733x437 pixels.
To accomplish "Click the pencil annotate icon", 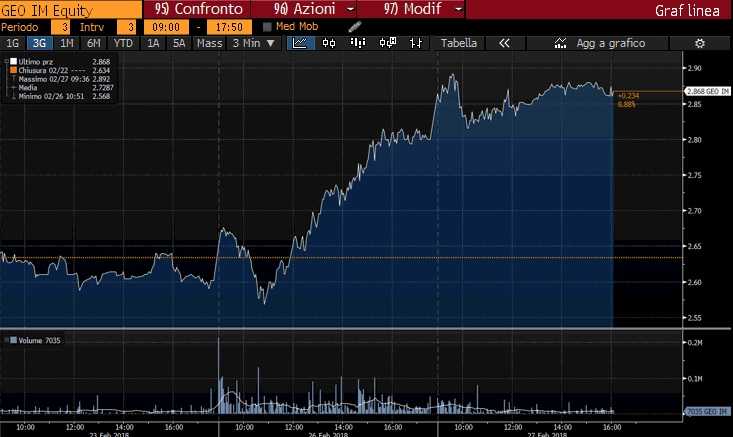I will (355, 27).
